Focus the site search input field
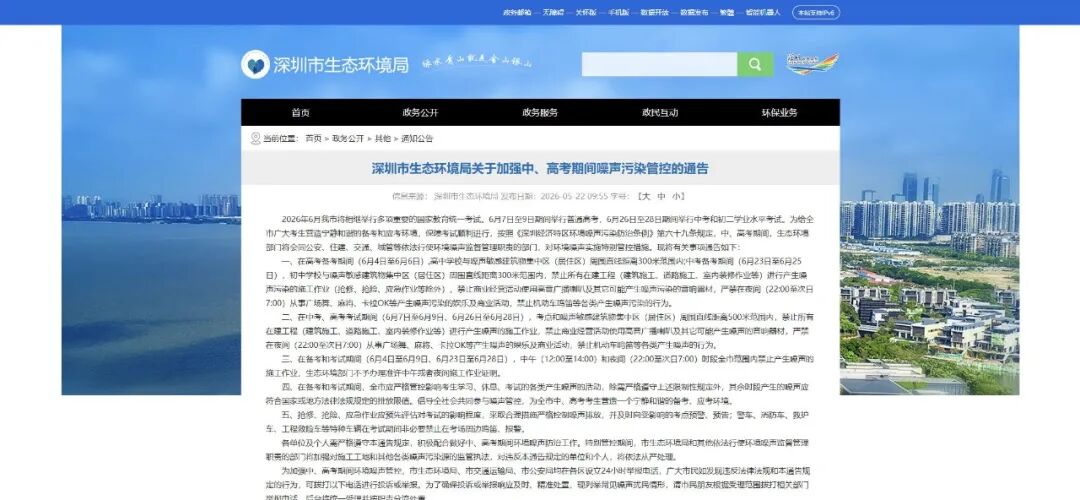1080x500 pixels. 659,64
